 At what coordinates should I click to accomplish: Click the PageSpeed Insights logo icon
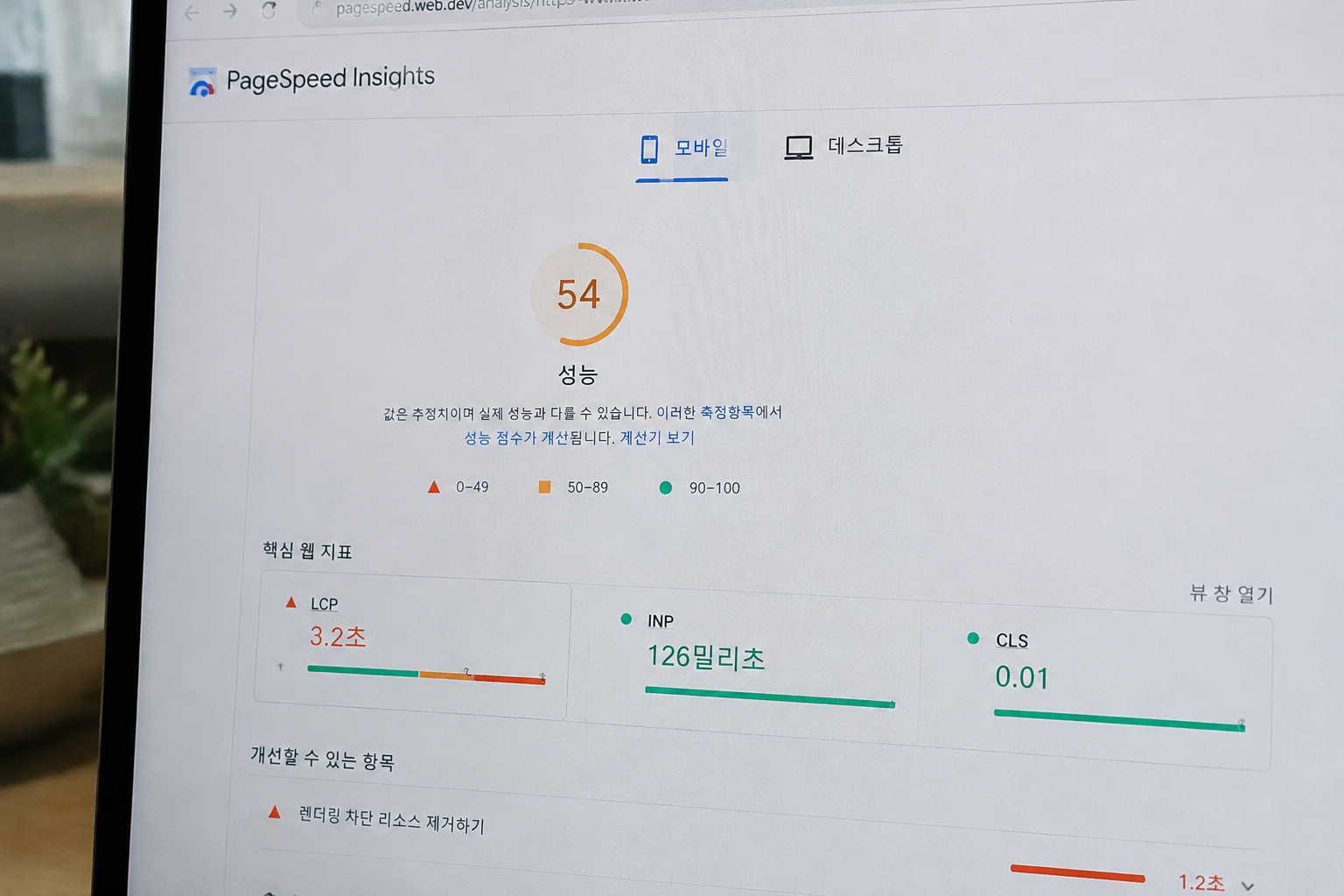coord(202,82)
